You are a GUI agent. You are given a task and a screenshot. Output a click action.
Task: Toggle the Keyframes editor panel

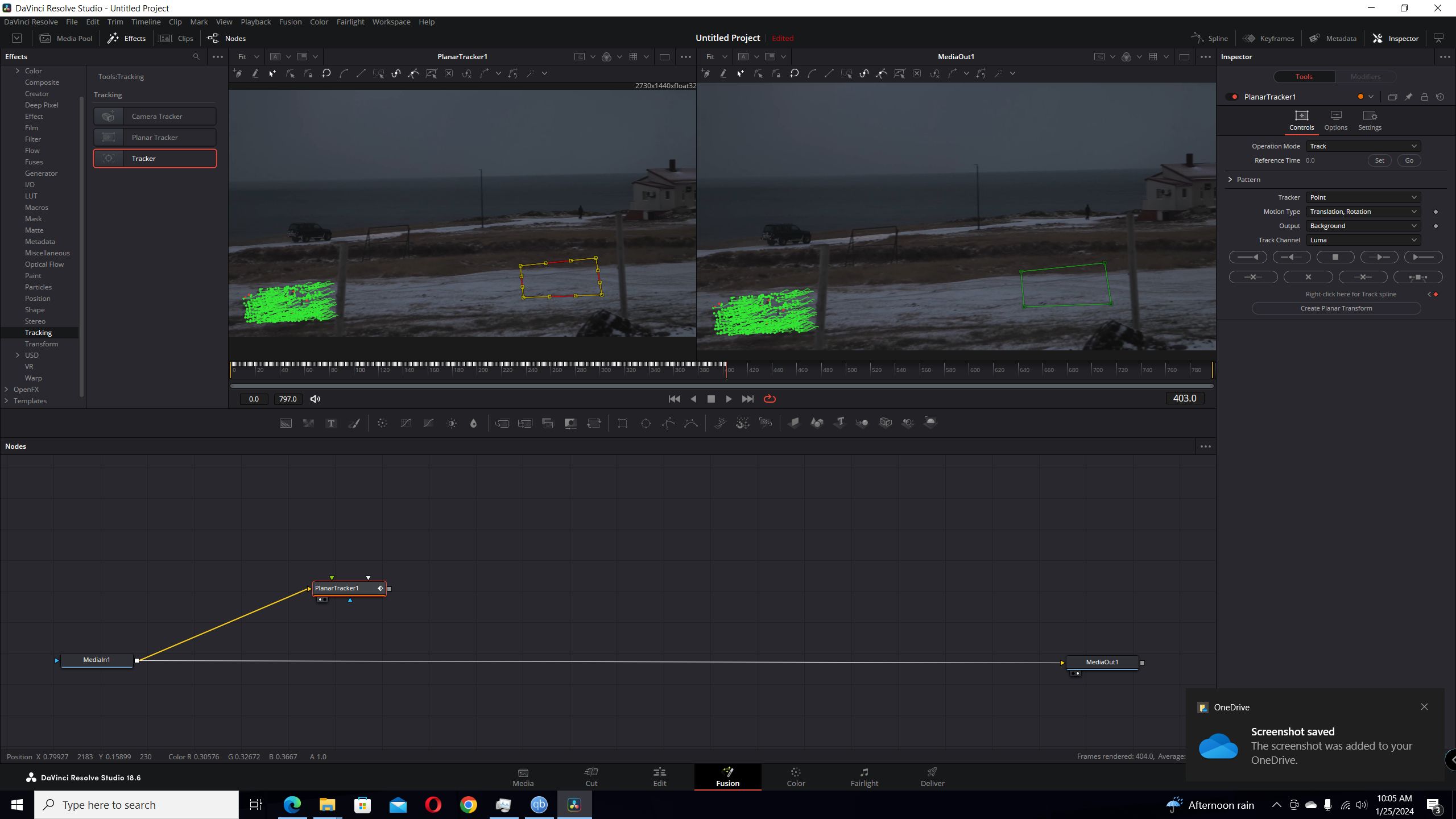point(1268,39)
